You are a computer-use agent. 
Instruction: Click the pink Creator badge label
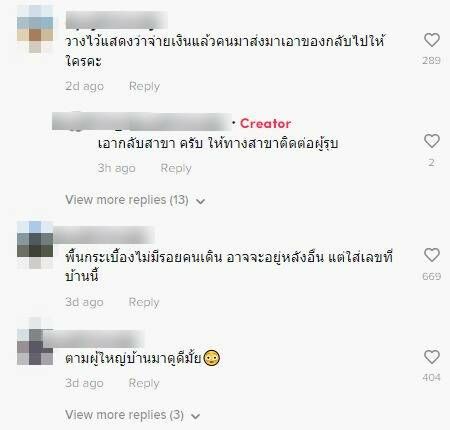[x=265, y=123]
